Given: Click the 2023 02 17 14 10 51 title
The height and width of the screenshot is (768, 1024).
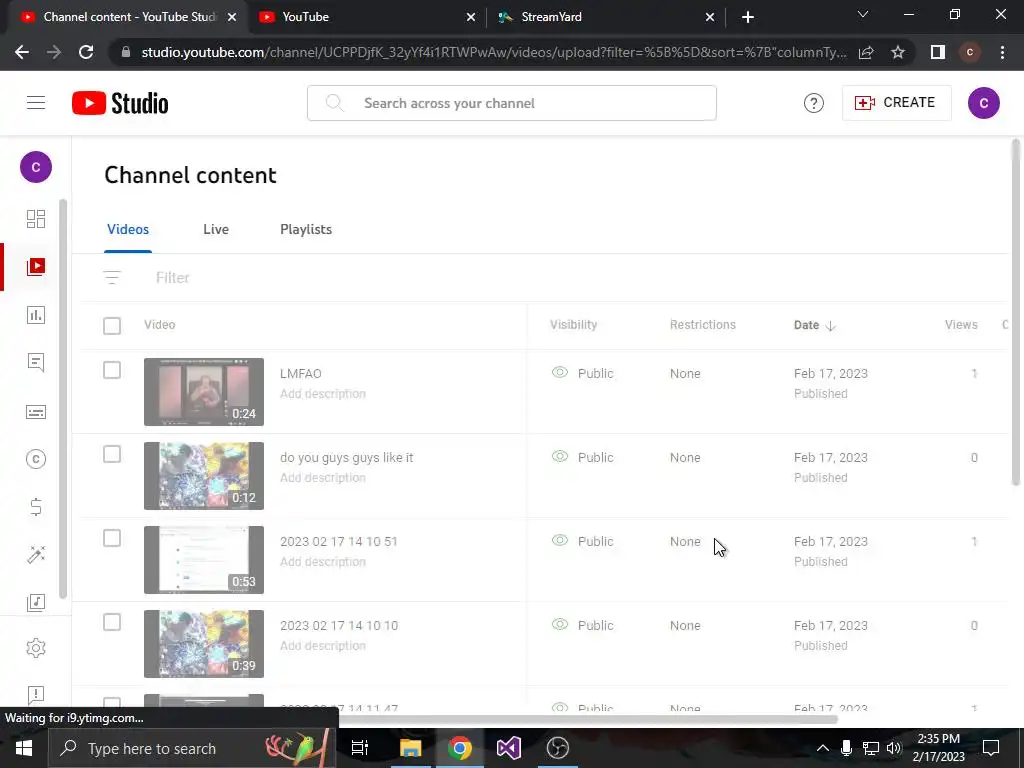Looking at the screenshot, I should (338, 541).
